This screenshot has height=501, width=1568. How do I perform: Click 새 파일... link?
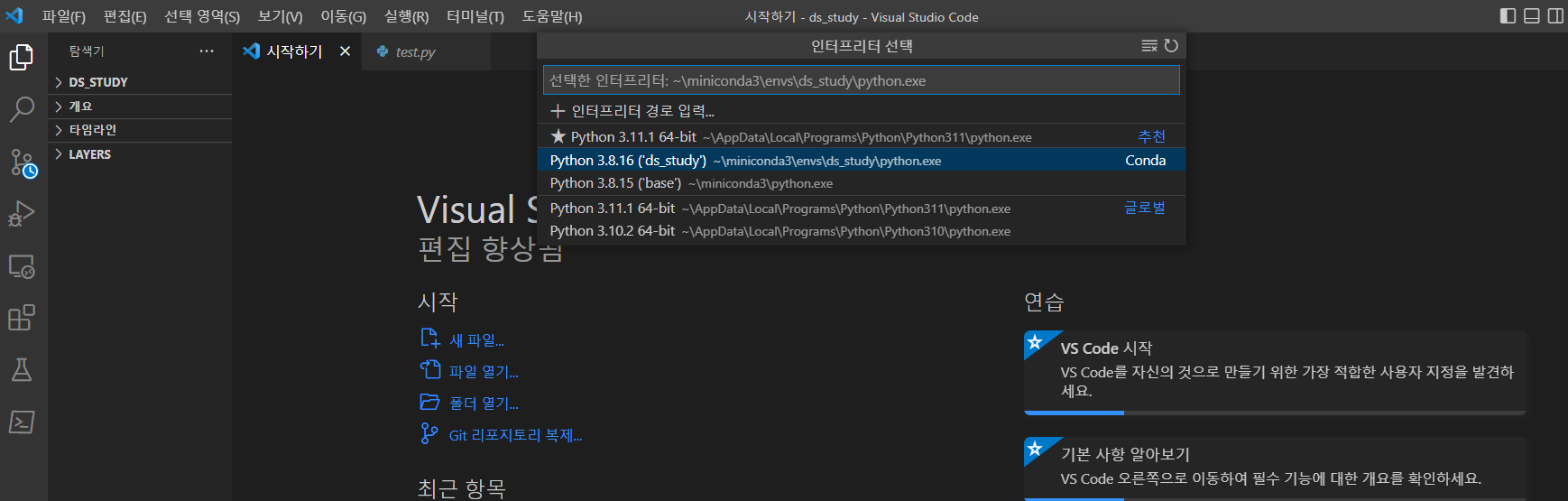476,340
